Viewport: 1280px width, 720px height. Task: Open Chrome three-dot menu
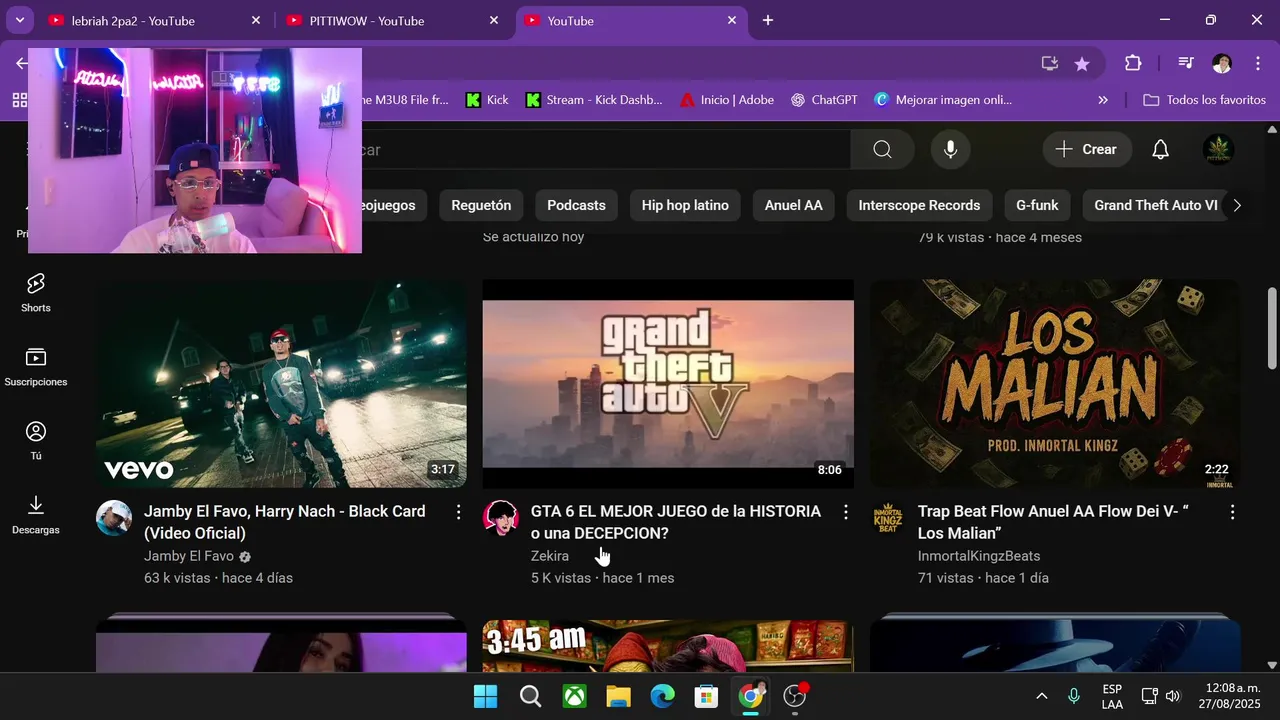click(1258, 64)
